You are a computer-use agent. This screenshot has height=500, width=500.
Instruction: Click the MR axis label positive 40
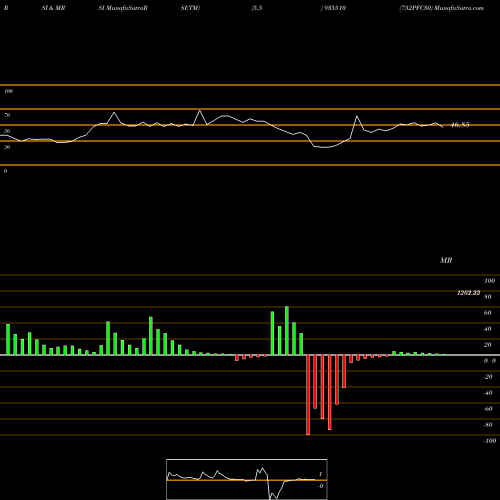487,329
